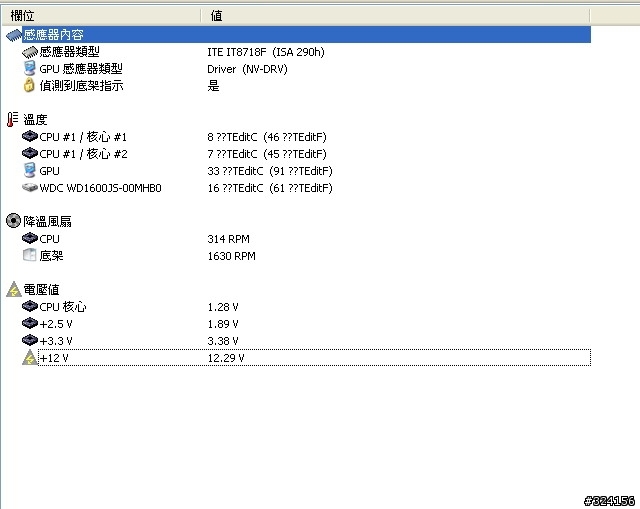The width and height of the screenshot is (640, 509).
Task: Click the 1.28 V value
Action: [x=223, y=307]
